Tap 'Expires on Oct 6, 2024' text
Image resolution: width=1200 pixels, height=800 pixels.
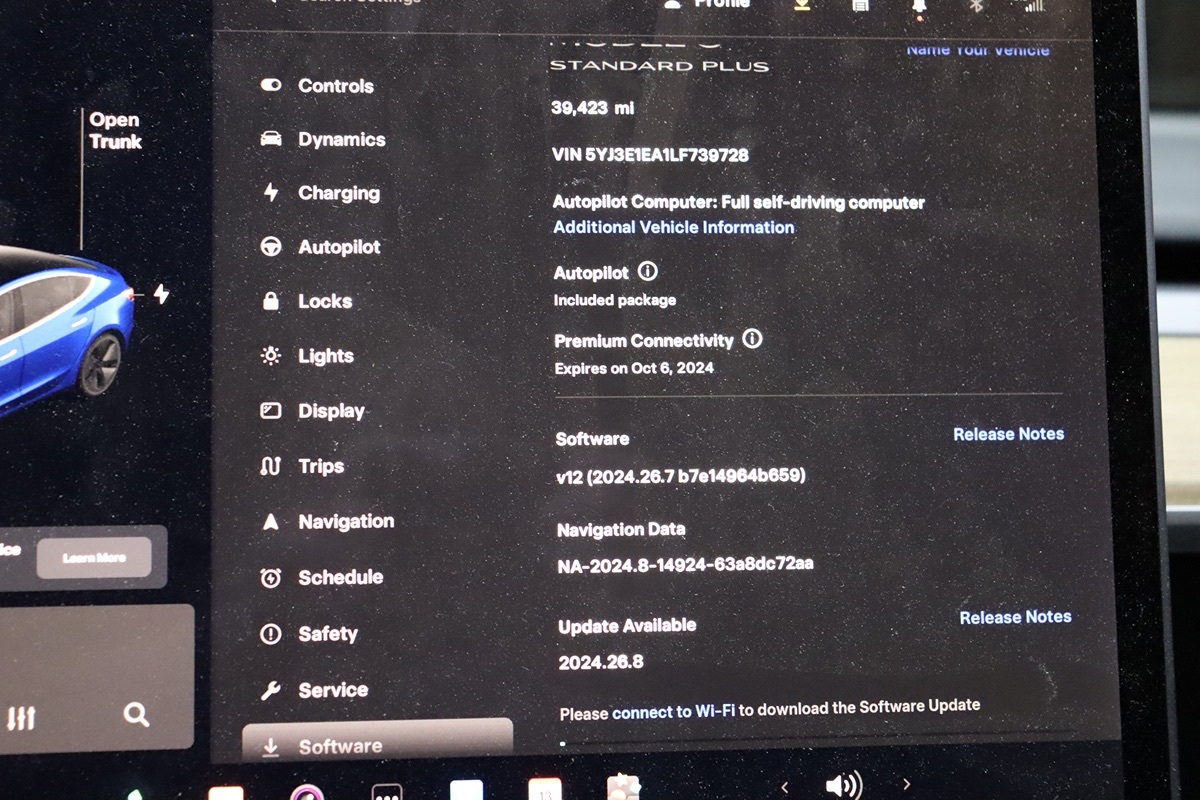coord(634,368)
